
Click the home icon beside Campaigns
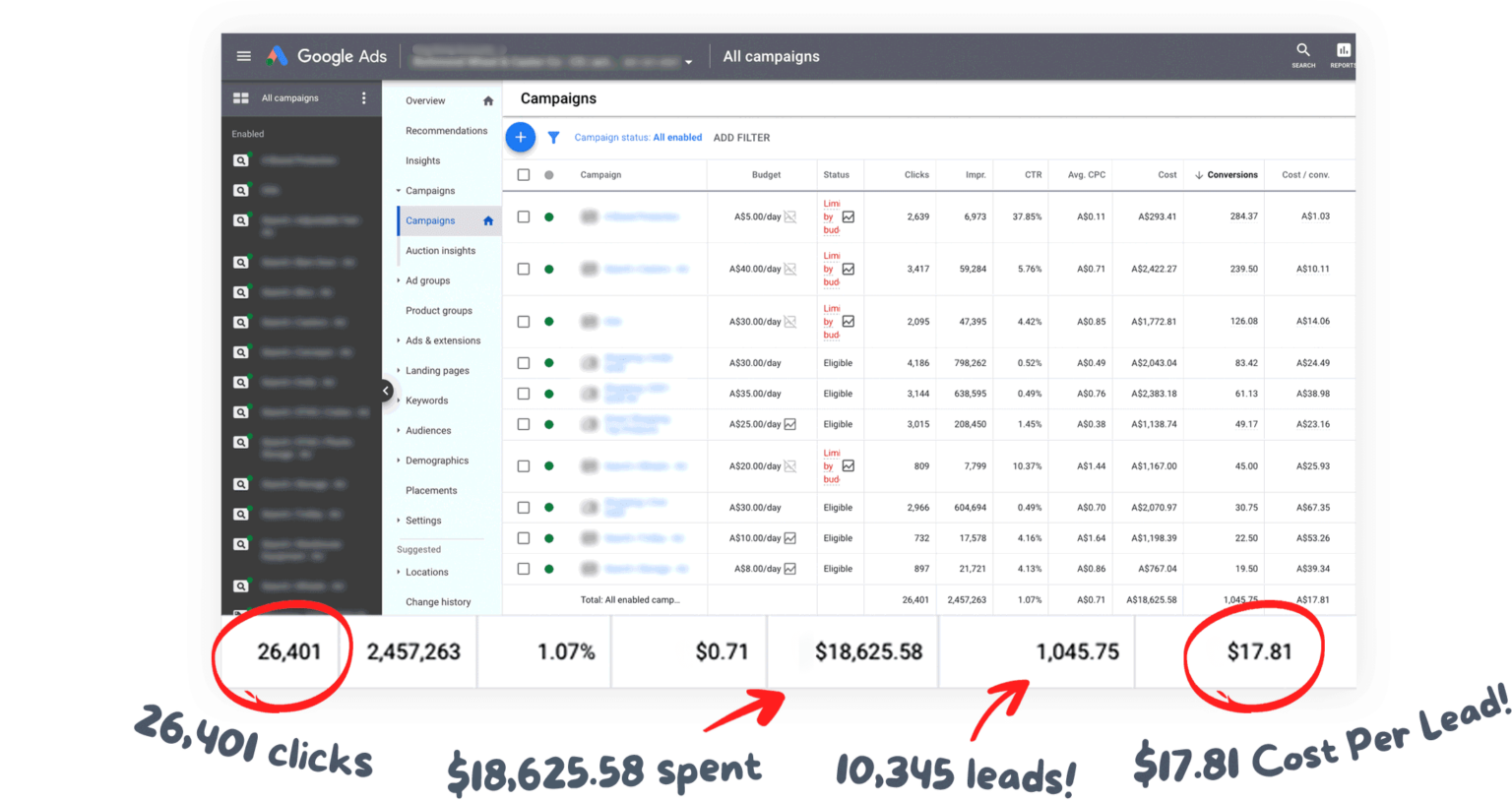[x=488, y=220]
